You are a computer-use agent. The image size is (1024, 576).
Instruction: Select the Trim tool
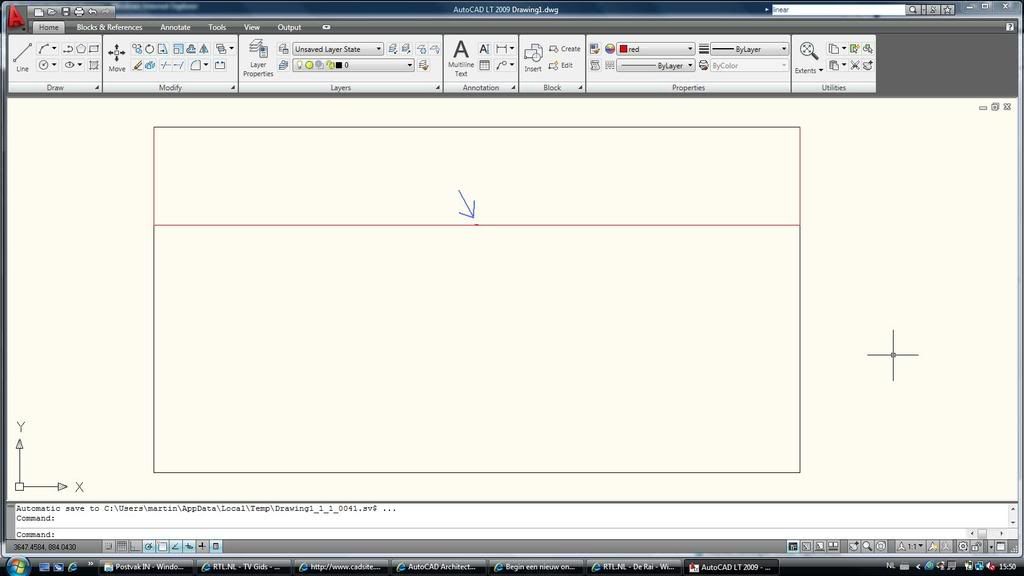(166, 65)
